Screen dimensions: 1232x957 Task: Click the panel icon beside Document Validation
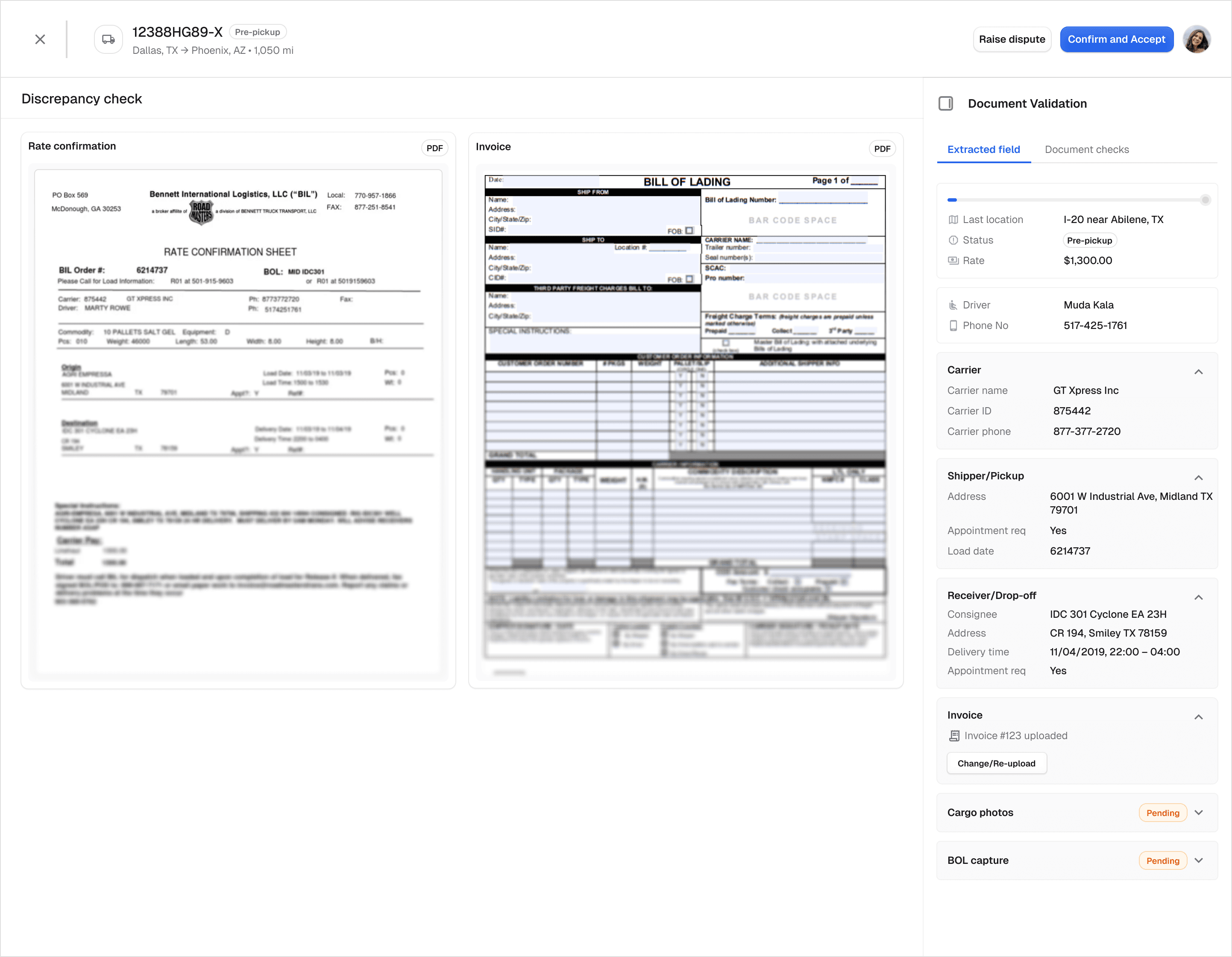tap(946, 103)
